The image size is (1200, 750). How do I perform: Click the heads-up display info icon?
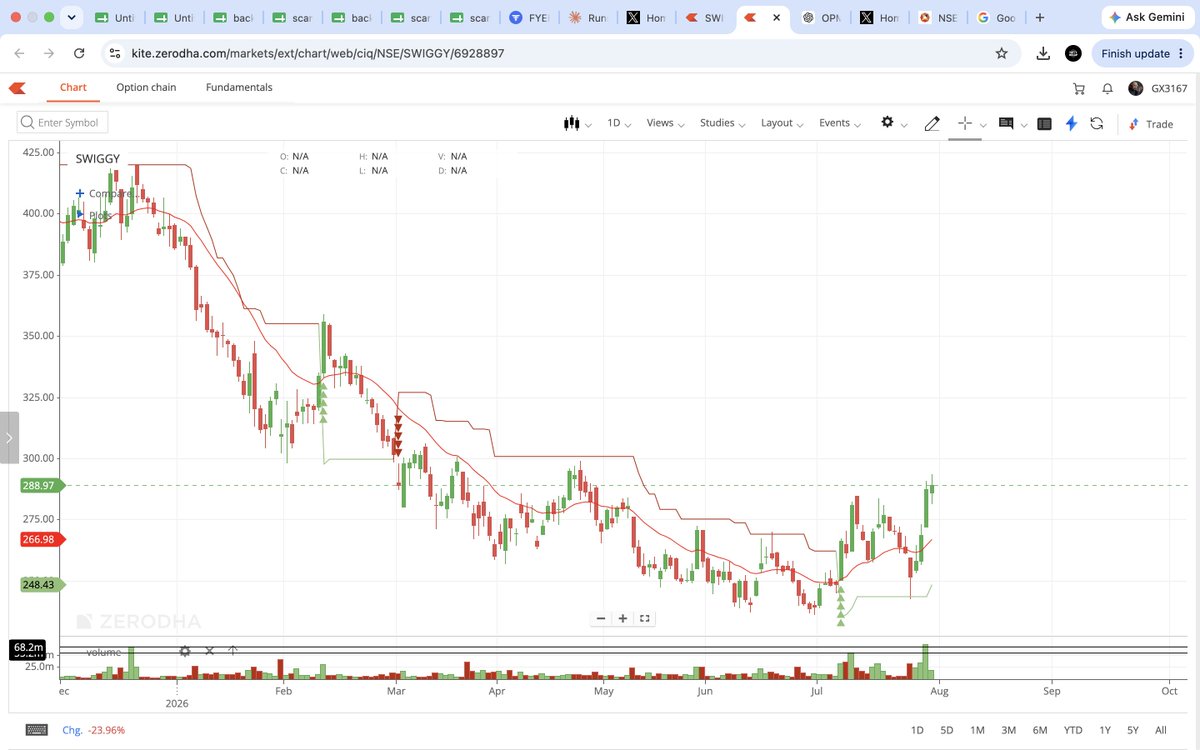pyautogui.click(x=1006, y=123)
